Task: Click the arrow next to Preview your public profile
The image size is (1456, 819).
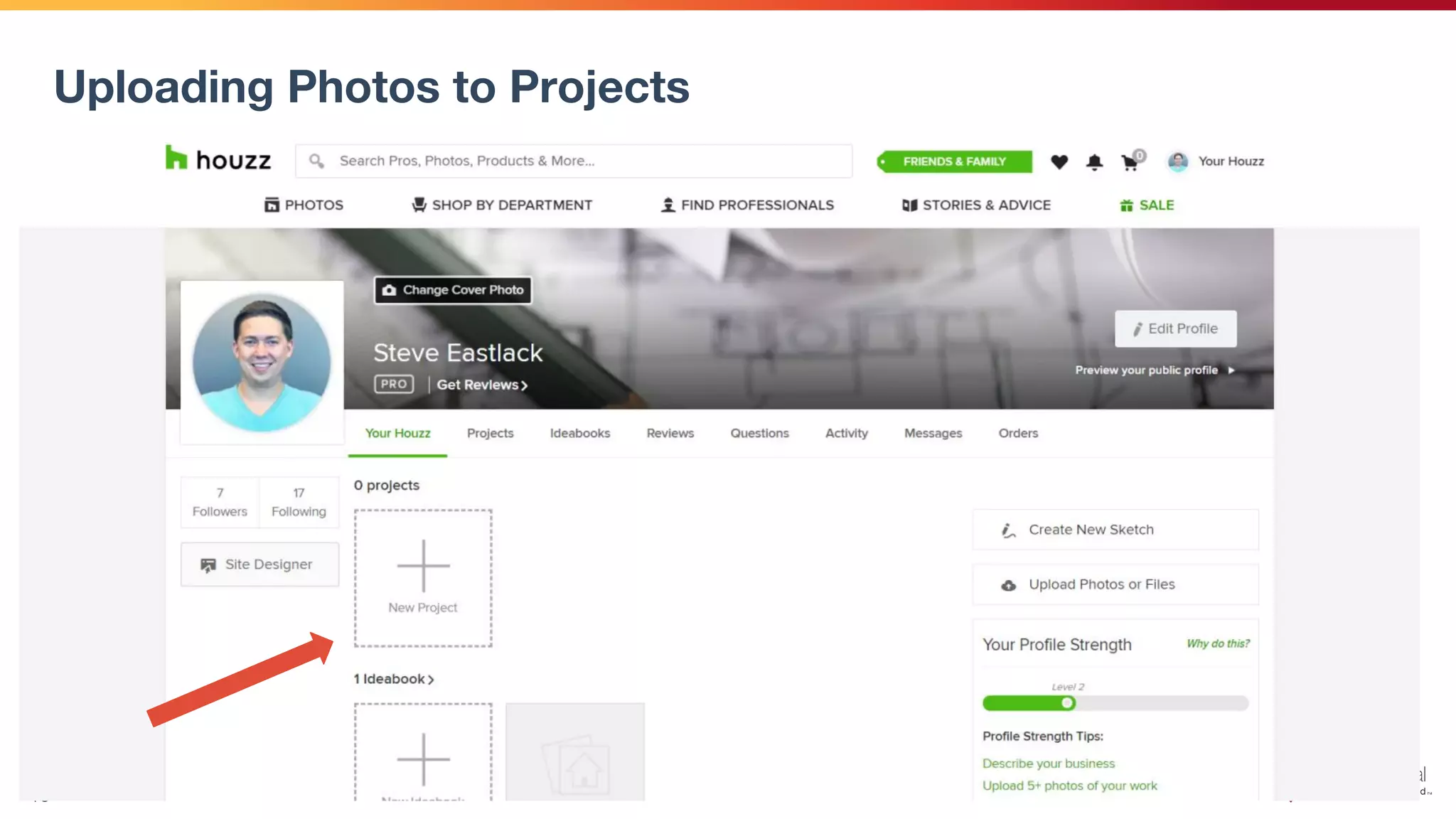Action: pyautogui.click(x=1231, y=370)
